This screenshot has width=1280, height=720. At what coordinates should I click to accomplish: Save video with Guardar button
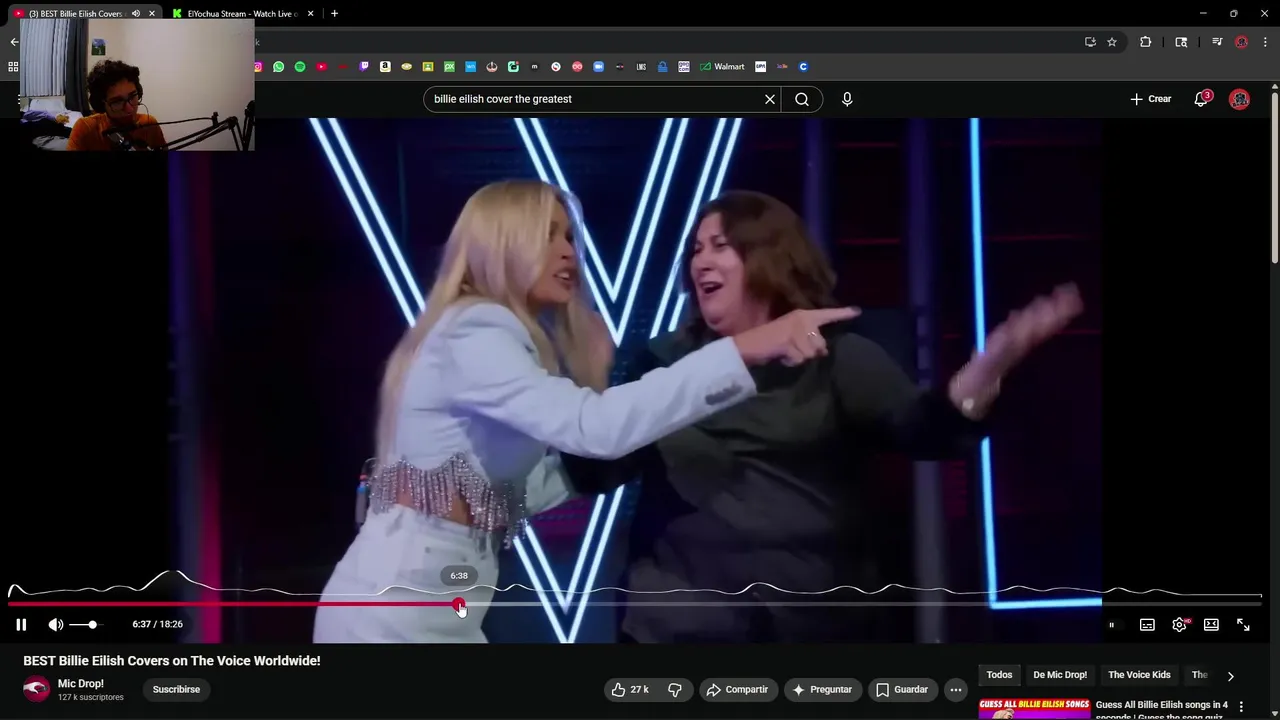point(902,689)
